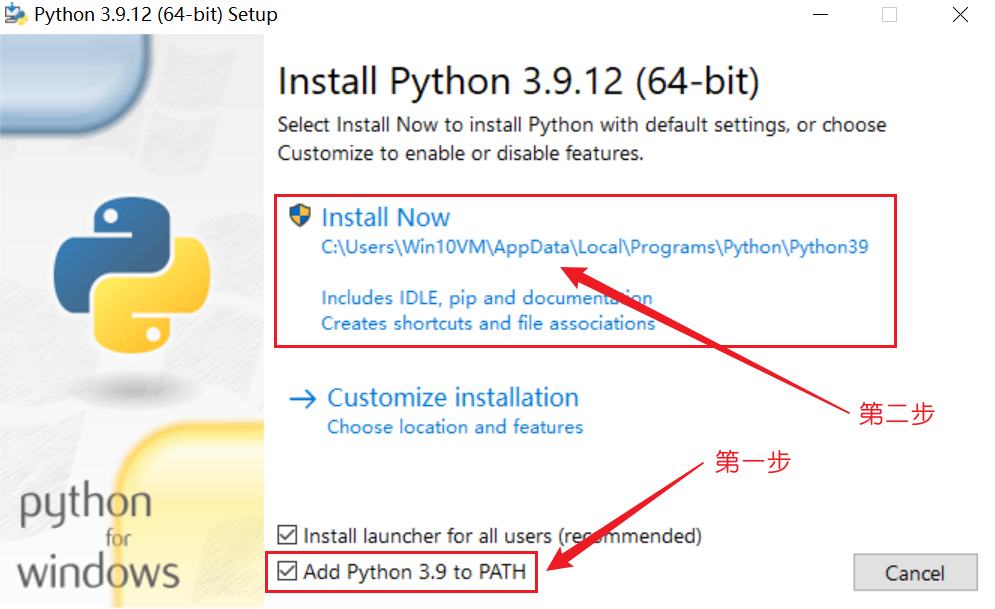Click the "Python 3.9.12 (64-bit) Setup" title bar text
995x609 pixels.
tap(156, 15)
